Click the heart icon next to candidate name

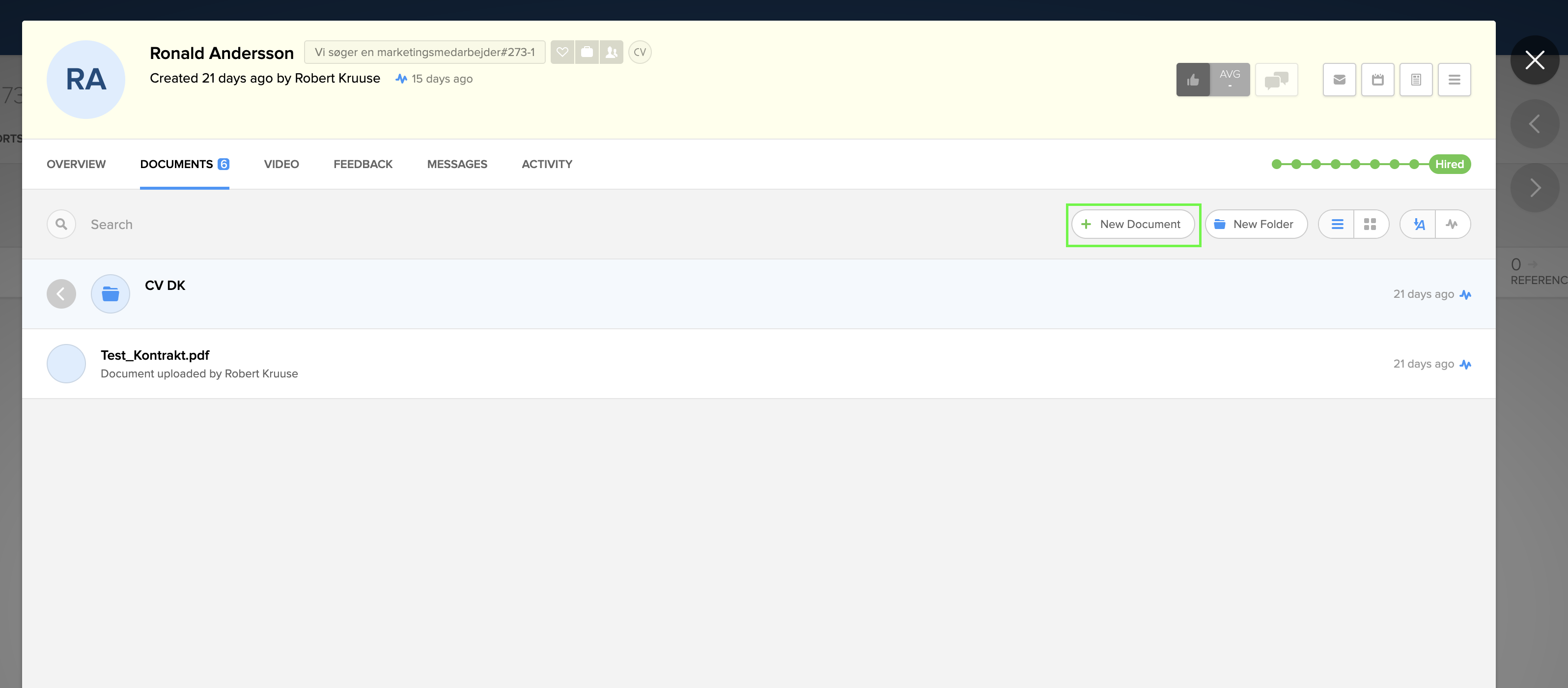tap(562, 52)
